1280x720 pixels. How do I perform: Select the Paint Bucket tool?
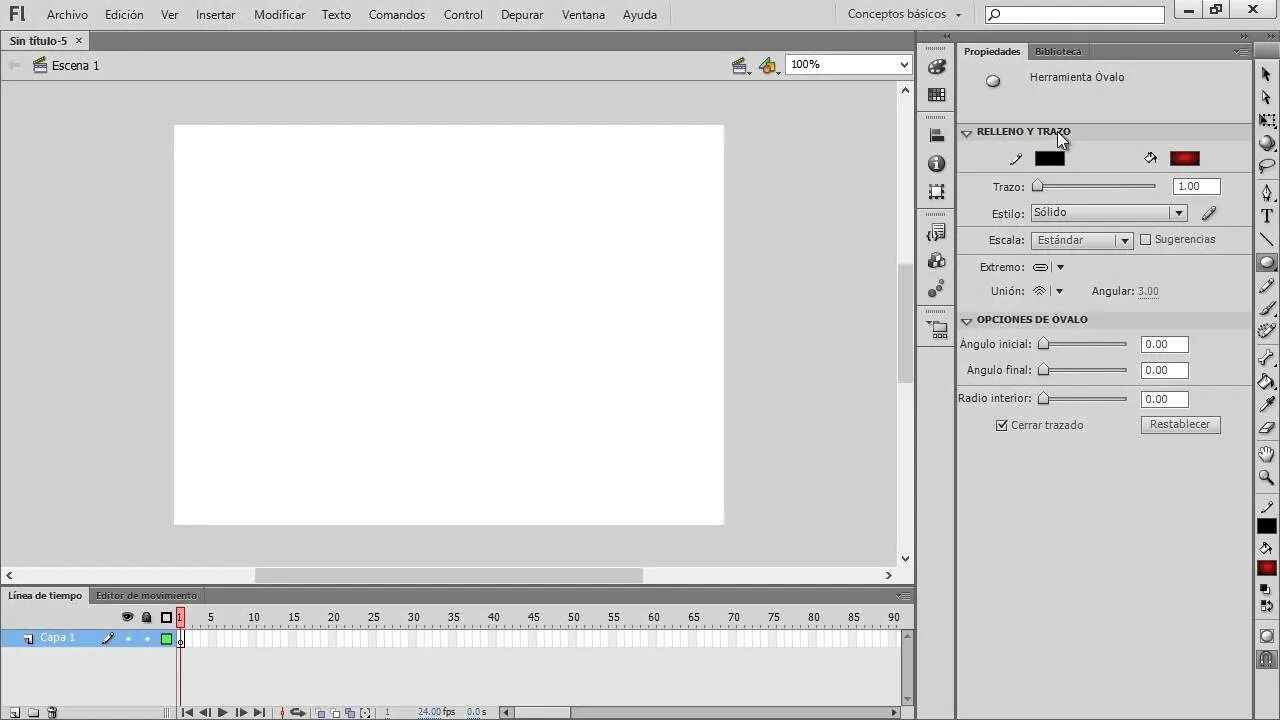tap(1266, 381)
